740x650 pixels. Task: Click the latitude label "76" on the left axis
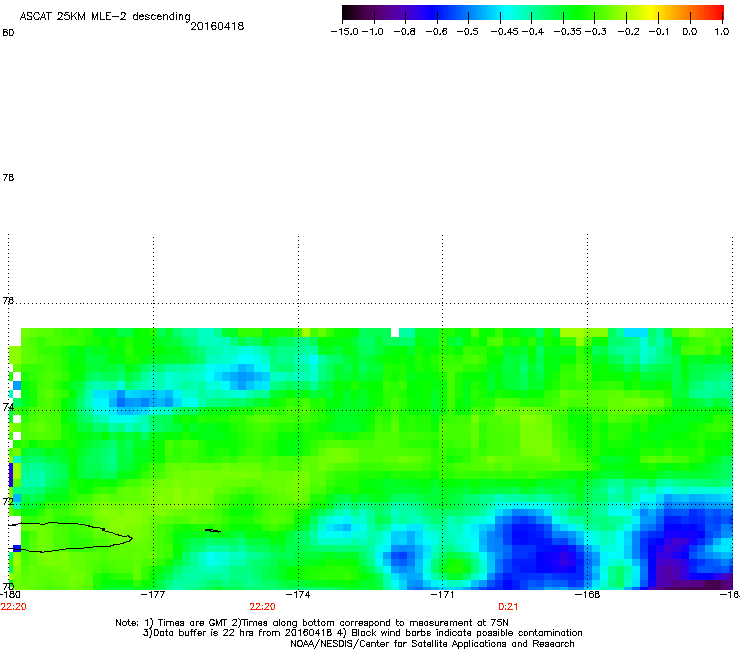click(8, 301)
